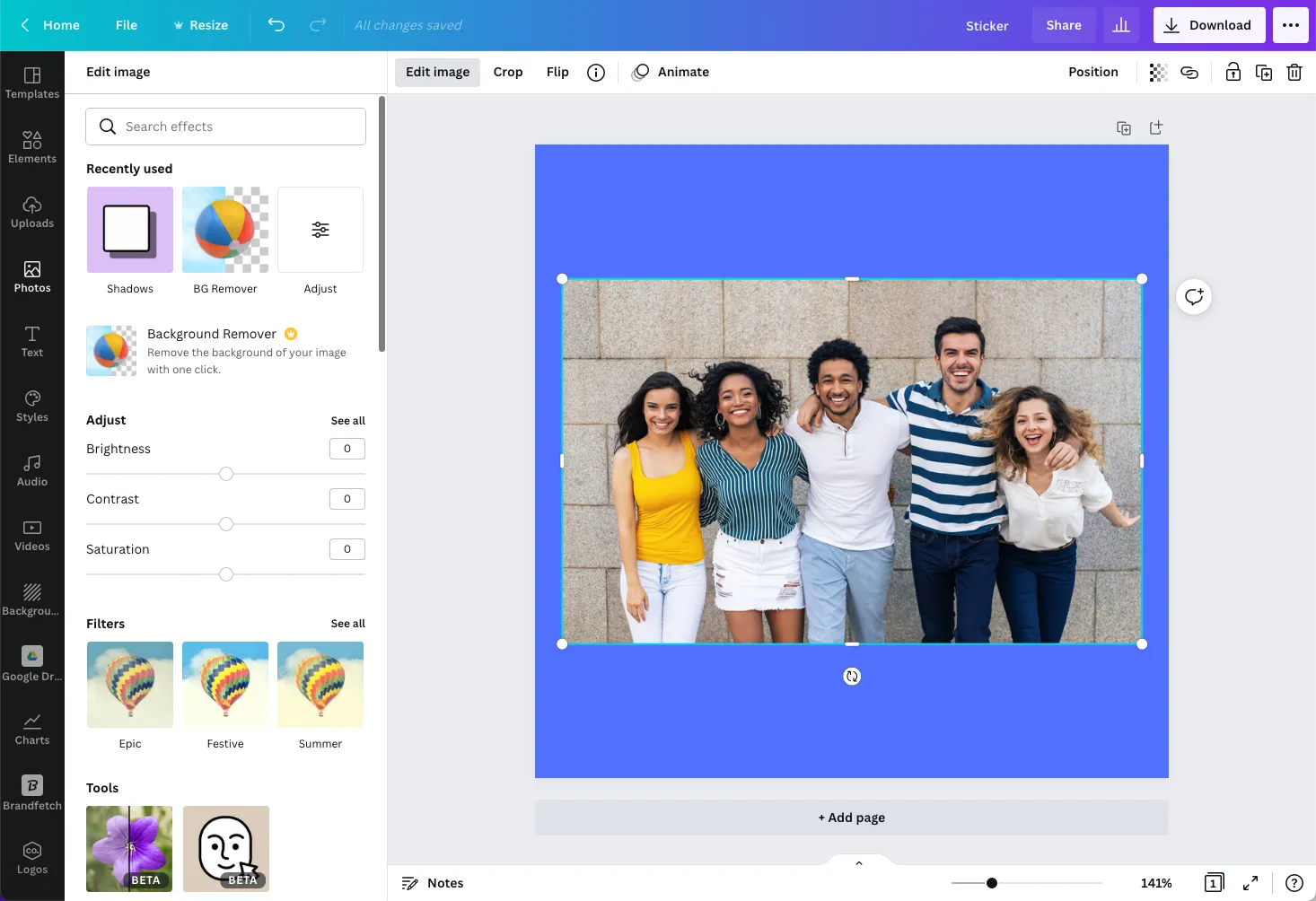
Task: Undo the last change
Action: (276, 25)
